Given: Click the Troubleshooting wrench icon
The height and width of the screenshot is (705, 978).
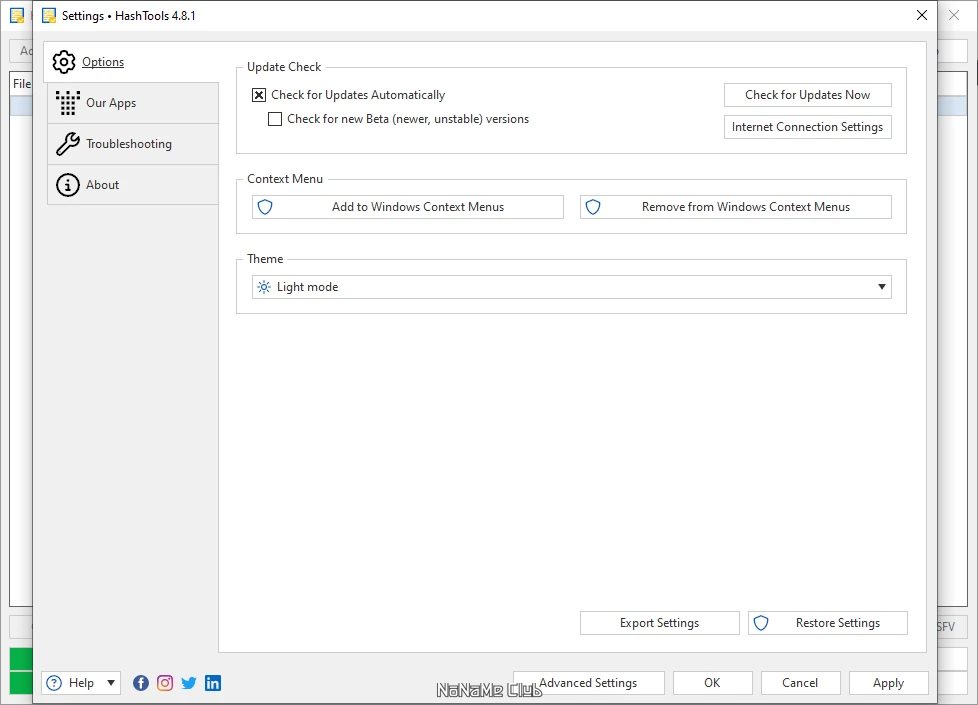Looking at the screenshot, I should [67, 144].
